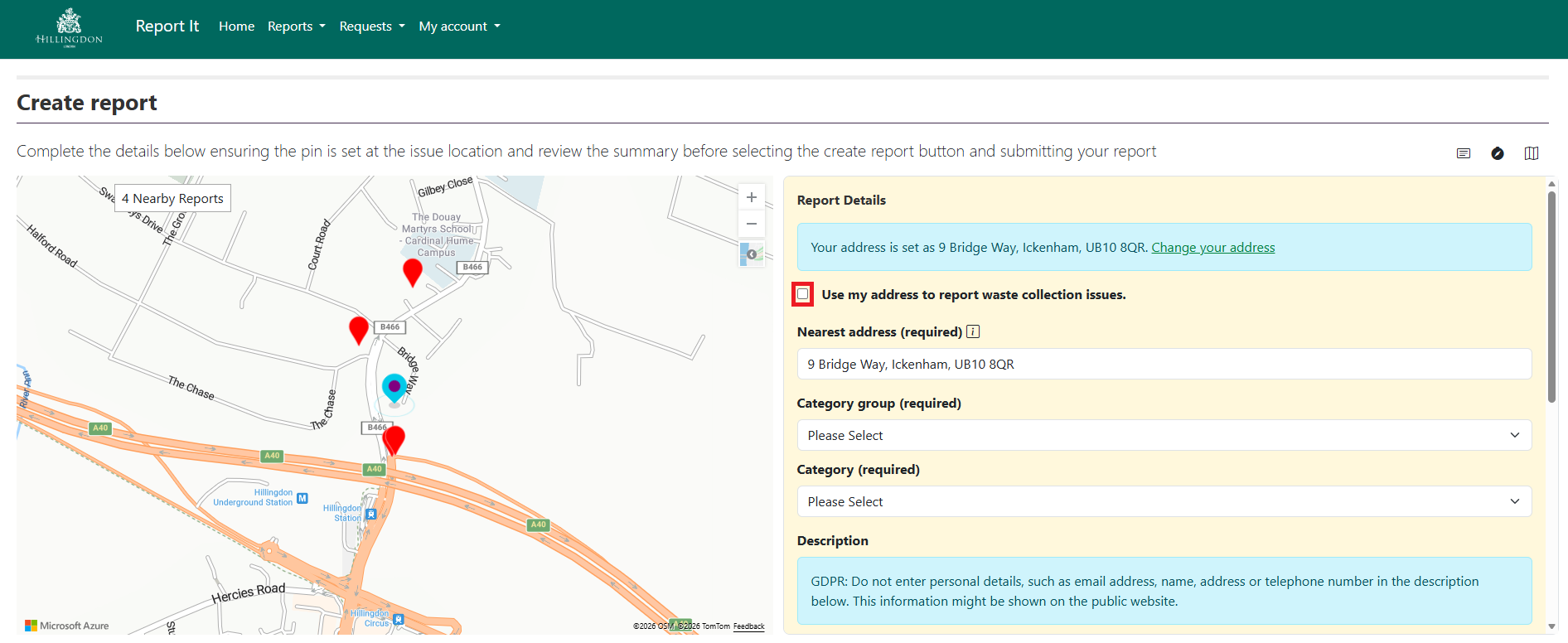Click the 4 Nearby Reports button
This screenshot has height=643, width=1568.
click(x=172, y=198)
